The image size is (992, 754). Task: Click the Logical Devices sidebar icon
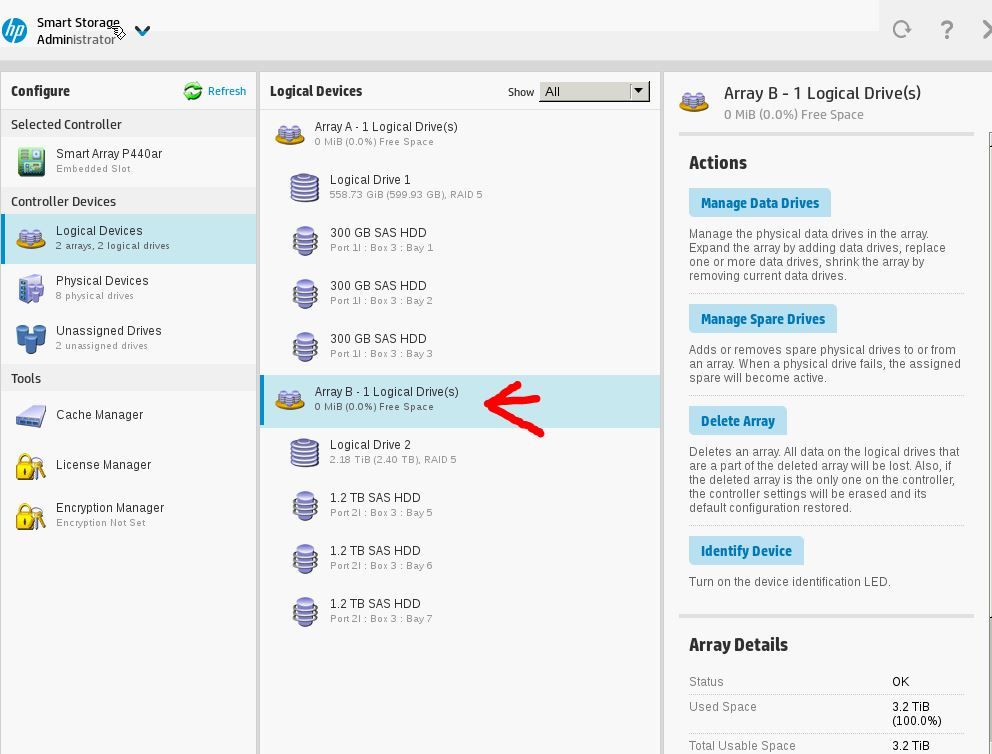click(x=30, y=238)
